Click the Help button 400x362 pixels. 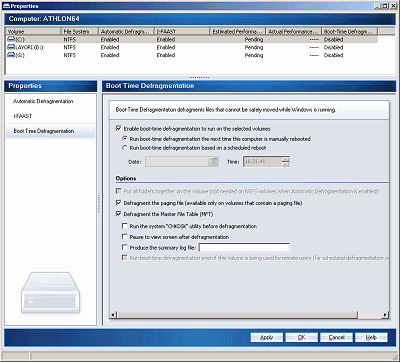point(371,337)
